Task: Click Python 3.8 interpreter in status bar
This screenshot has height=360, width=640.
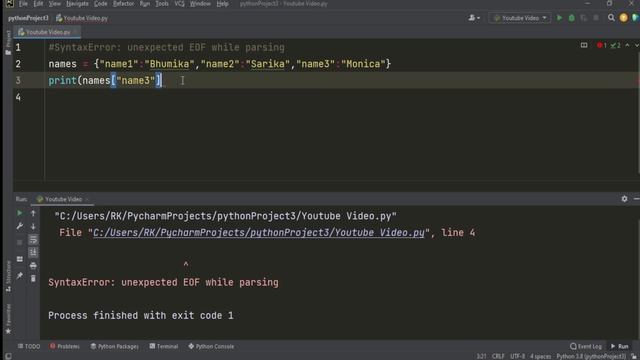Action: click(x=591, y=356)
